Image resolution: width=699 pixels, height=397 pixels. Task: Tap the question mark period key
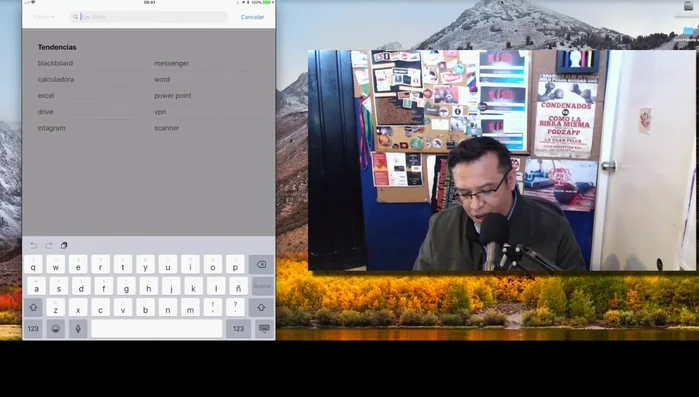tap(235, 307)
